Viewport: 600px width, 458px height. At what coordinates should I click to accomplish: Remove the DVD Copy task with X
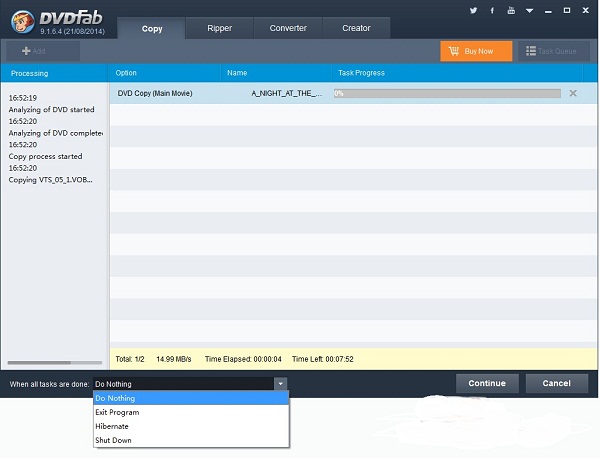pos(573,93)
